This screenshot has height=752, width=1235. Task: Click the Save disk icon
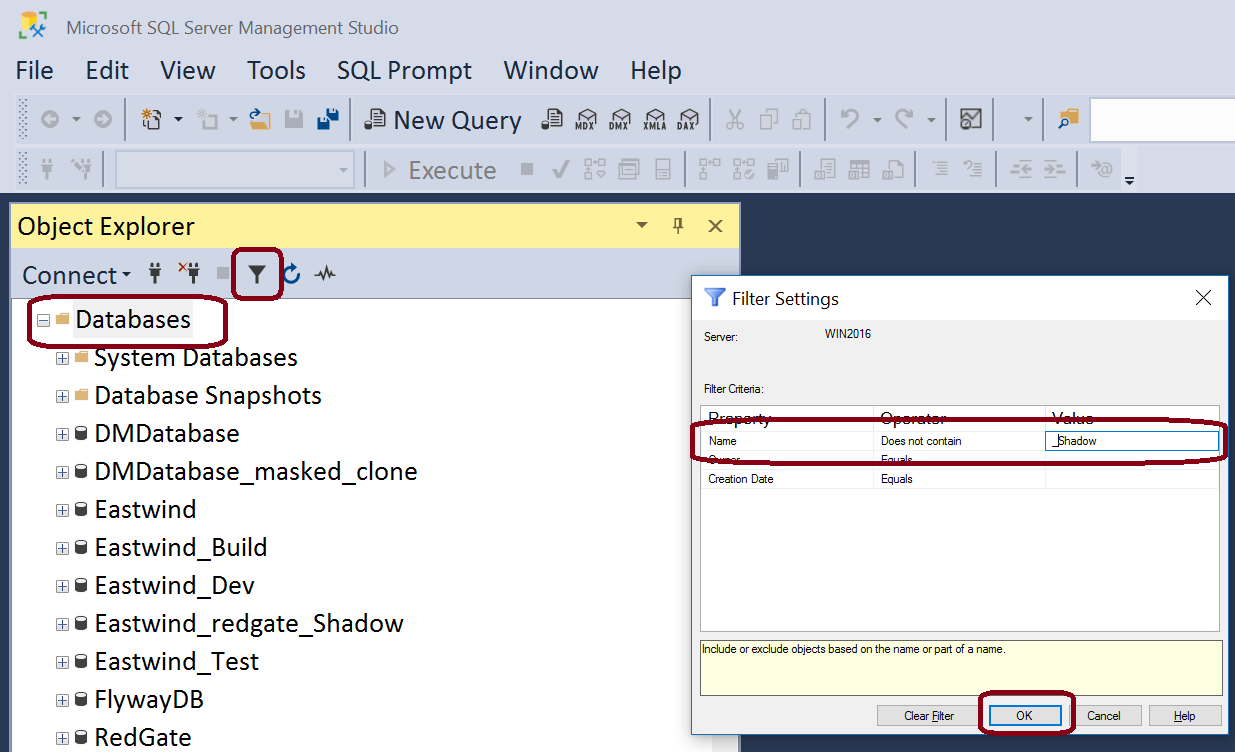(294, 119)
